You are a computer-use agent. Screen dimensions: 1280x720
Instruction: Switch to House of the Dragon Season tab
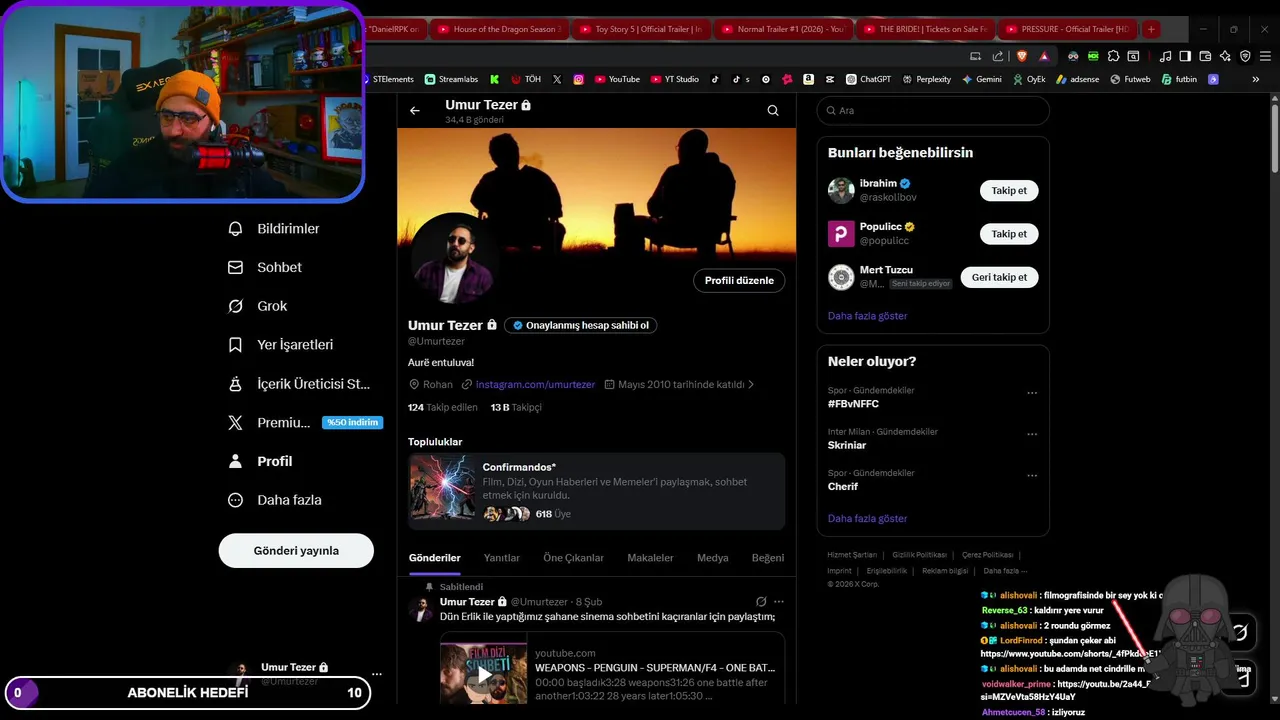click(499, 29)
